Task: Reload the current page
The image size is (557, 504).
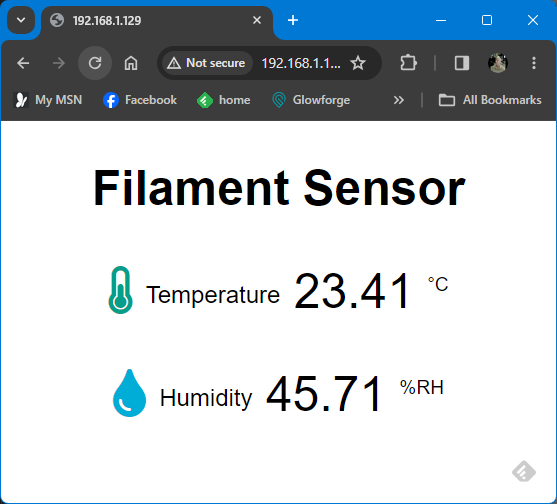Action: [x=95, y=63]
